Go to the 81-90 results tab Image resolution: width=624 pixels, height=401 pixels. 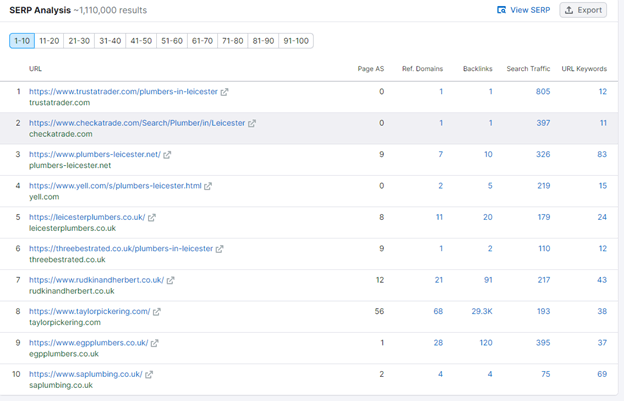pos(263,41)
